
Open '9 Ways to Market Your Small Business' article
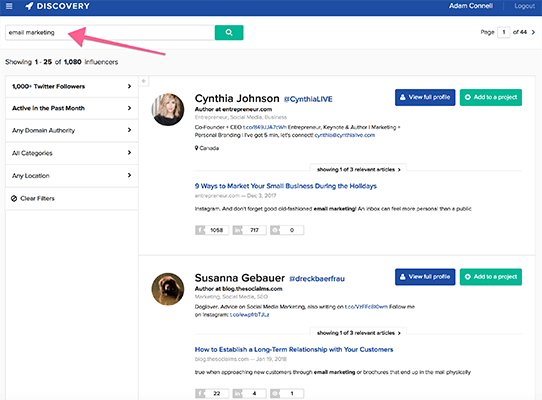286,186
